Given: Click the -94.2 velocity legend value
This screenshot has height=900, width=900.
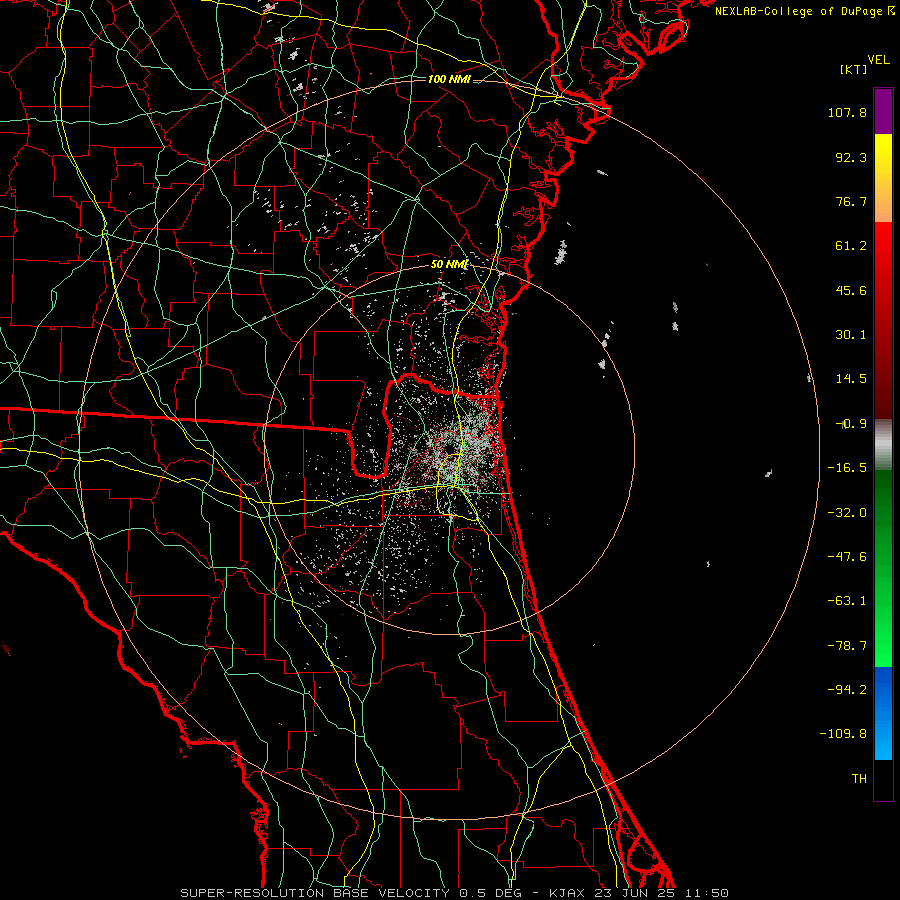Looking at the screenshot, I should click(847, 690).
